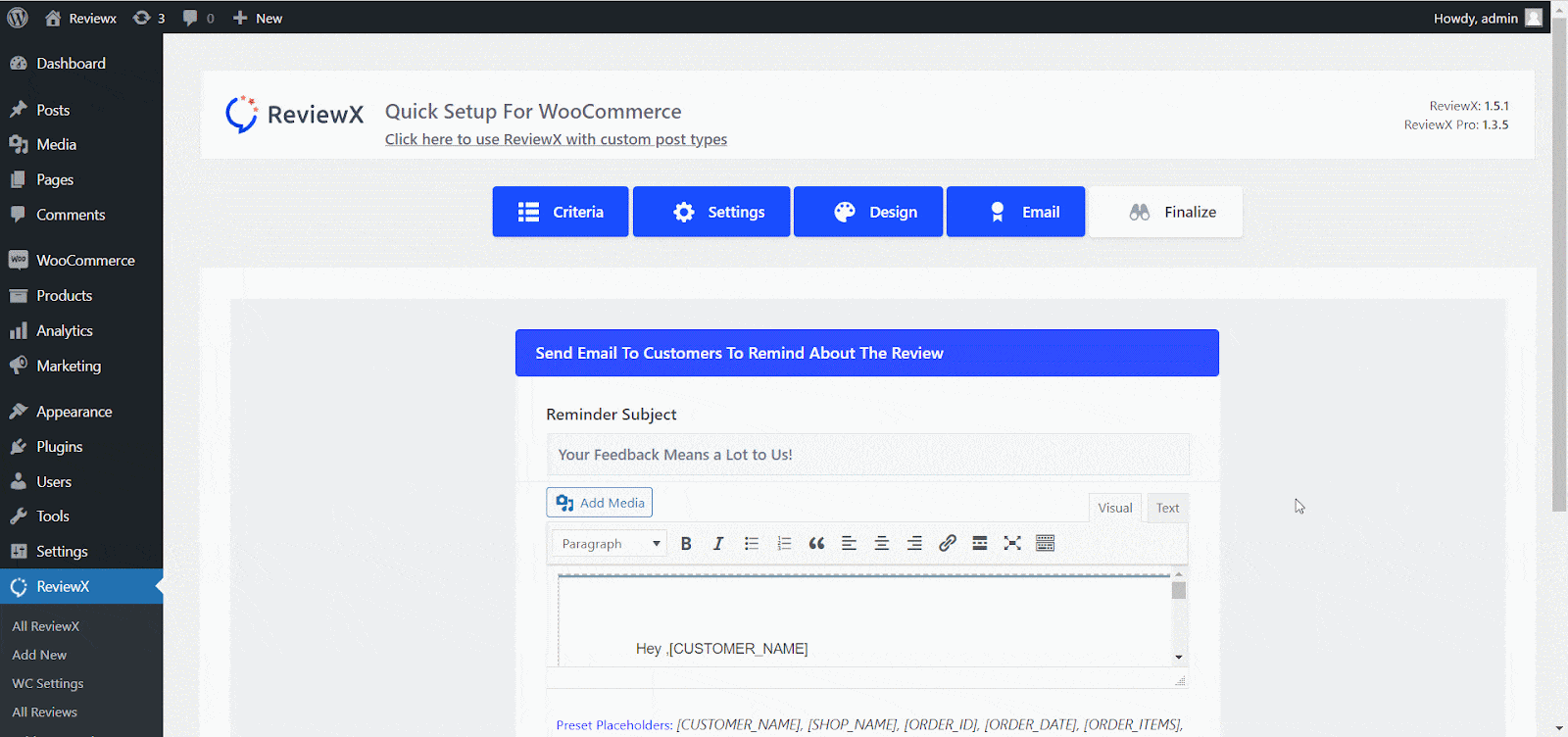Align email text to the right

tap(914, 544)
